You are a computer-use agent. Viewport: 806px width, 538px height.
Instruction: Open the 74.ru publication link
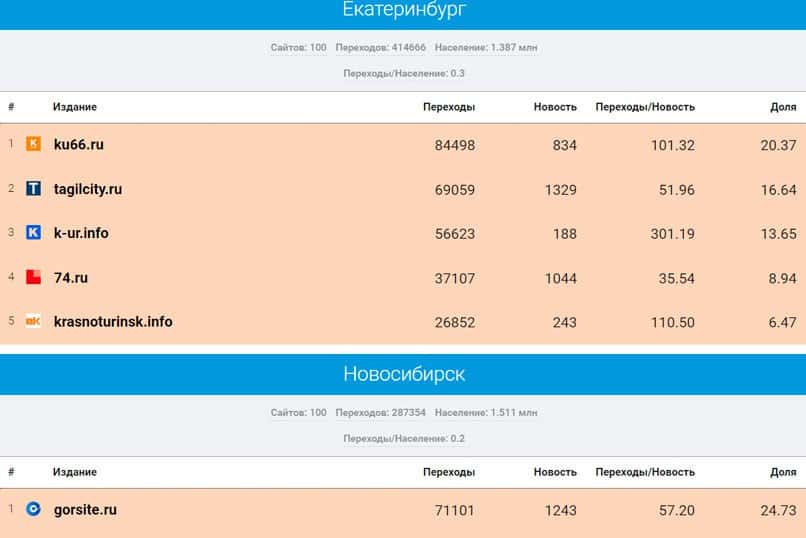tap(71, 277)
